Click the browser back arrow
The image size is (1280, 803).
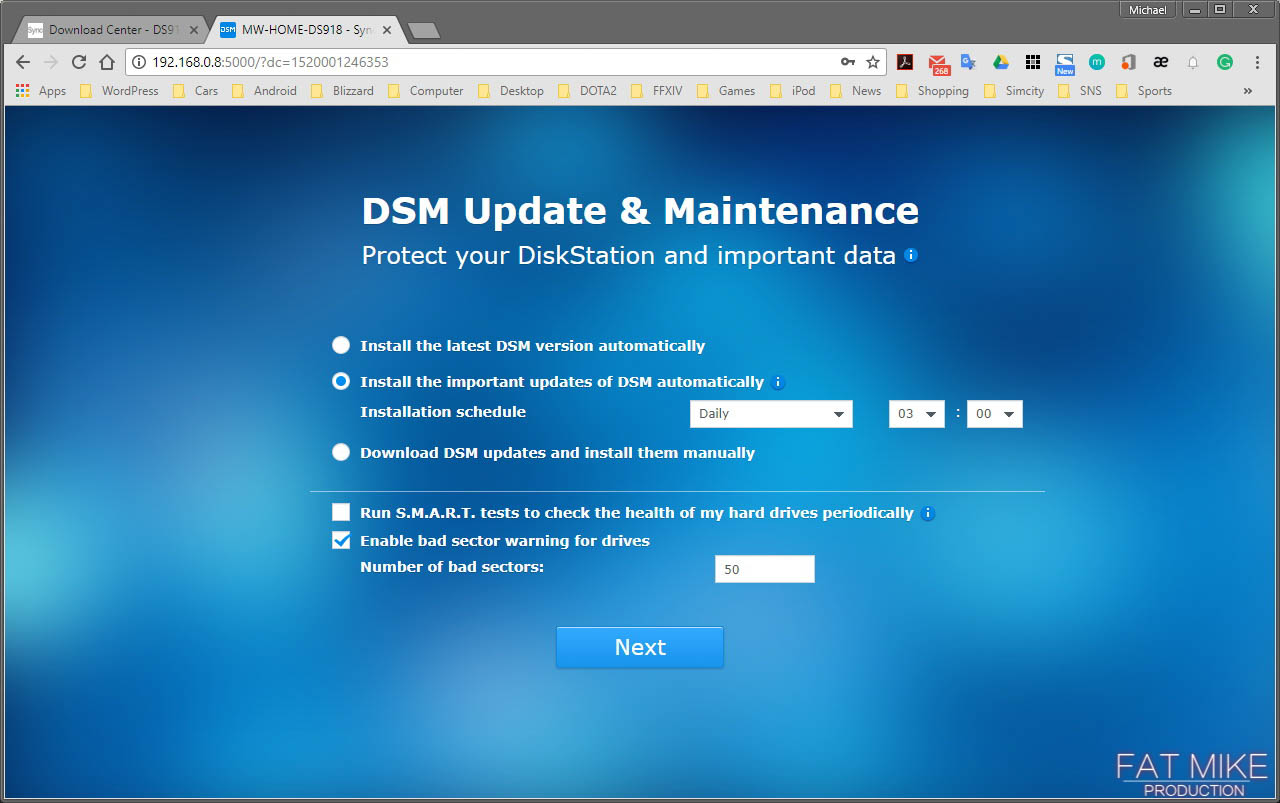click(x=24, y=62)
